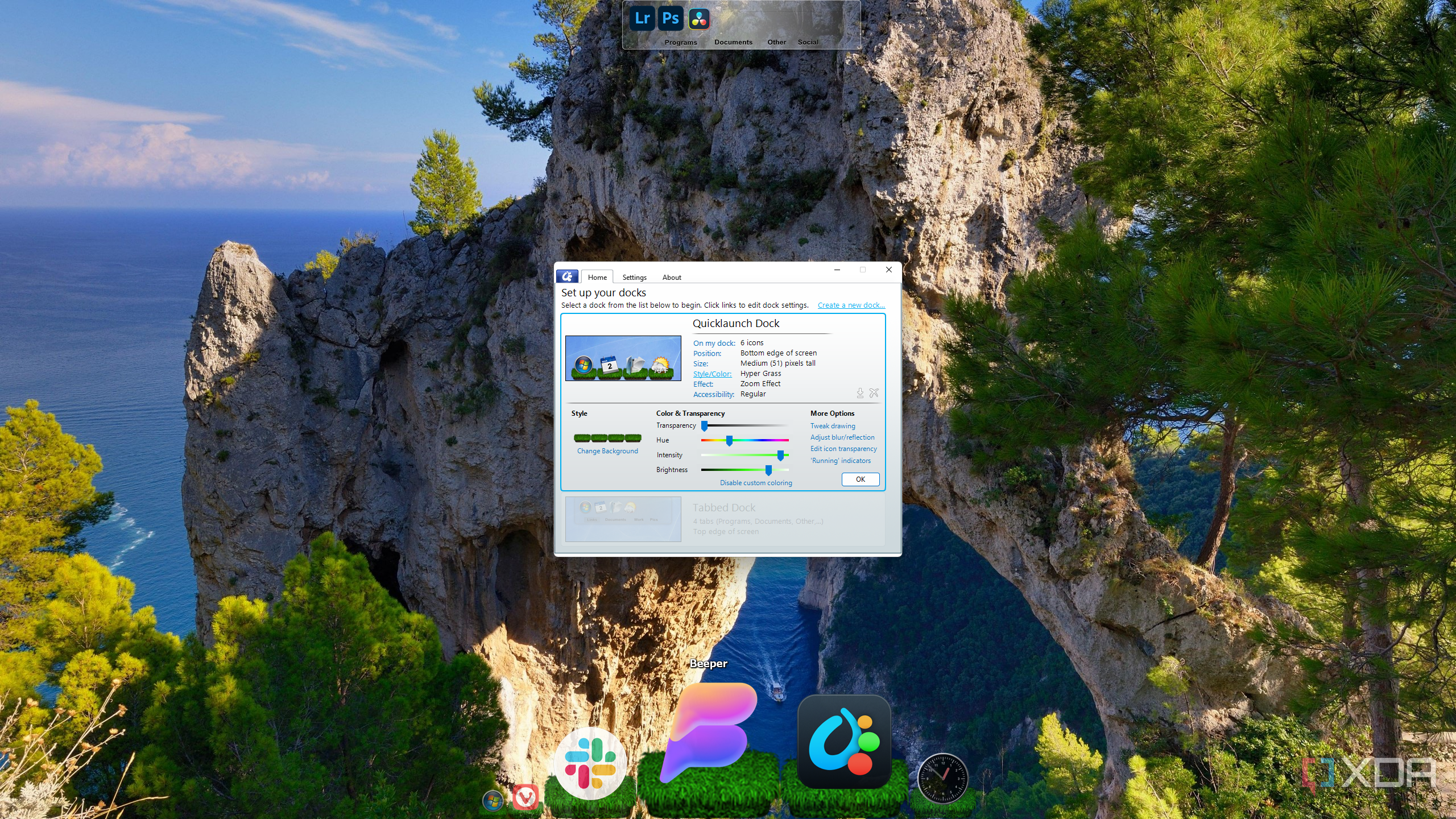1456x819 pixels.
Task: Switch to the Programs tab on the top dock
Action: 681,42
